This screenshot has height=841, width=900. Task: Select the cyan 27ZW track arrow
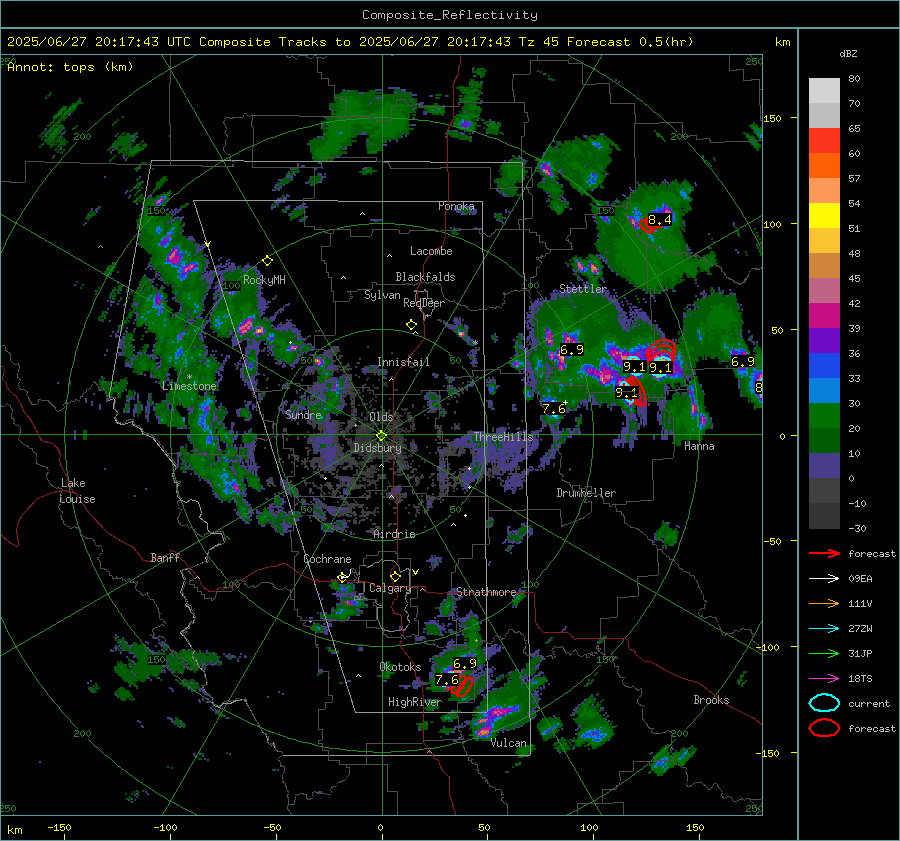click(x=824, y=629)
